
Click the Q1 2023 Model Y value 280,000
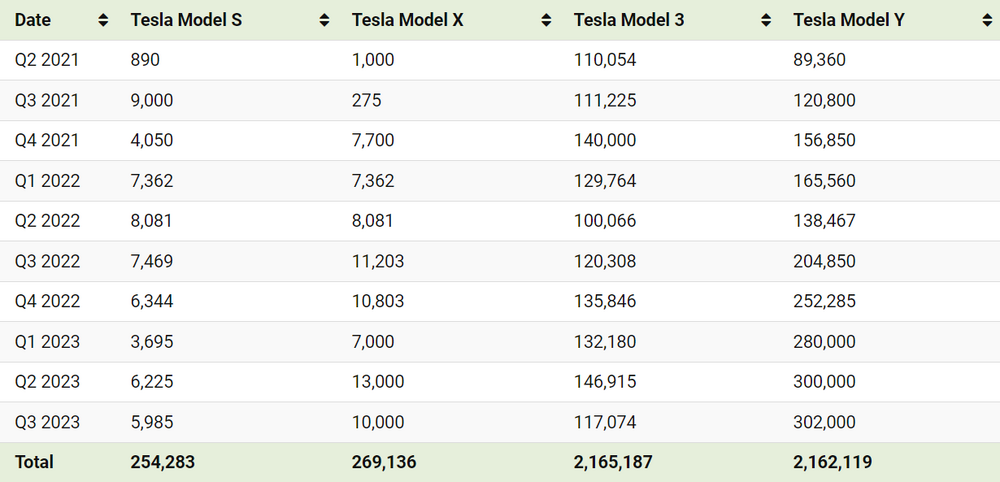tap(824, 342)
